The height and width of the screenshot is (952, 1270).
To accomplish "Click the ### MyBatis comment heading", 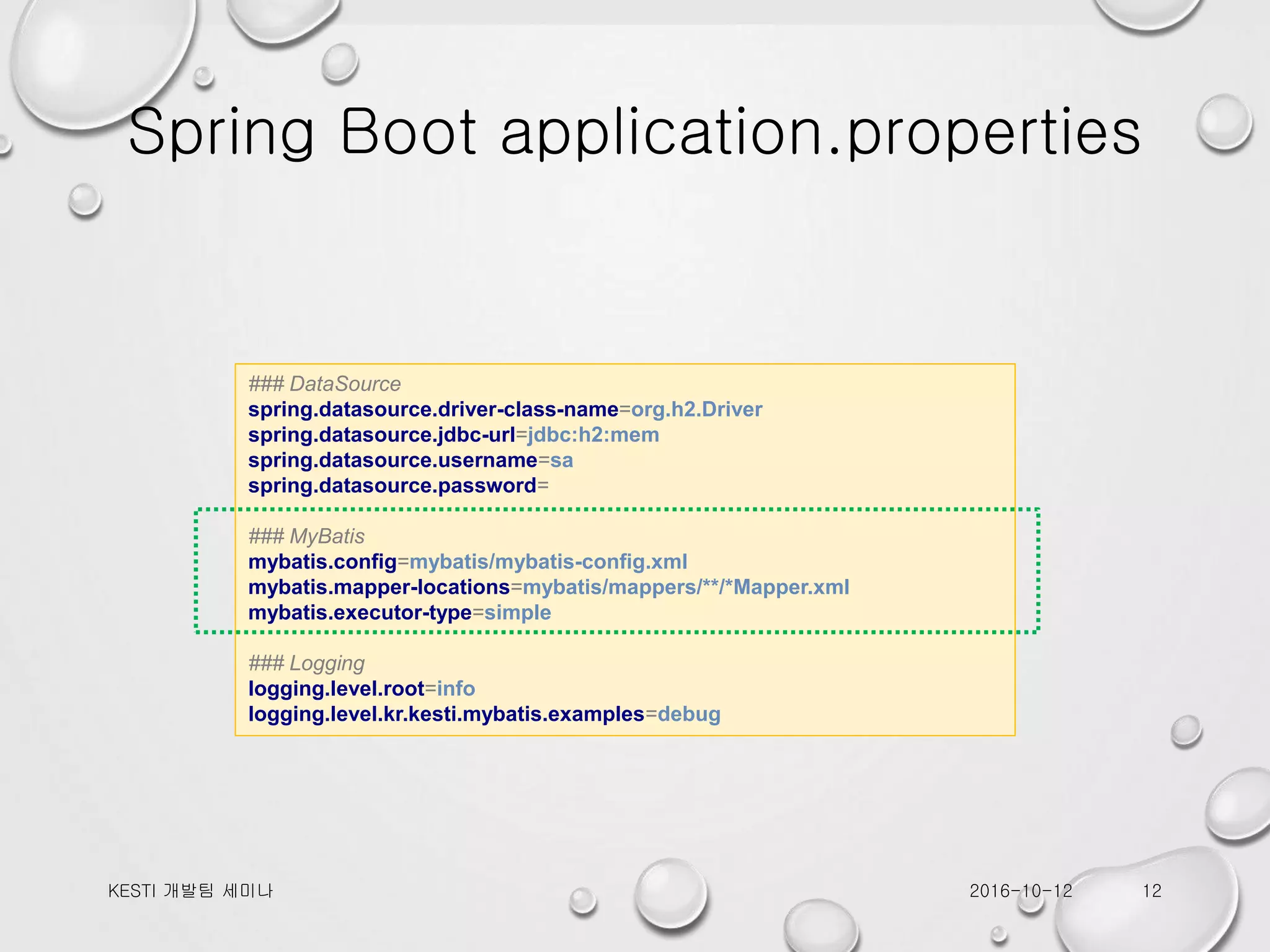I will (306, 536).
